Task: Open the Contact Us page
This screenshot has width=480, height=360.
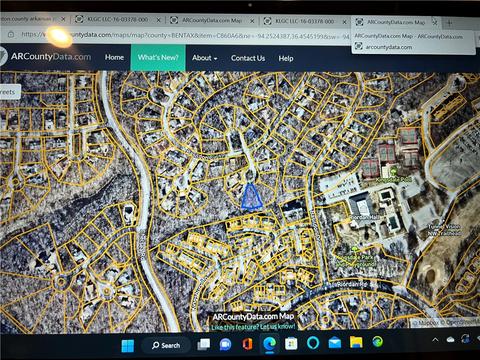Action: tap(248, 58)
